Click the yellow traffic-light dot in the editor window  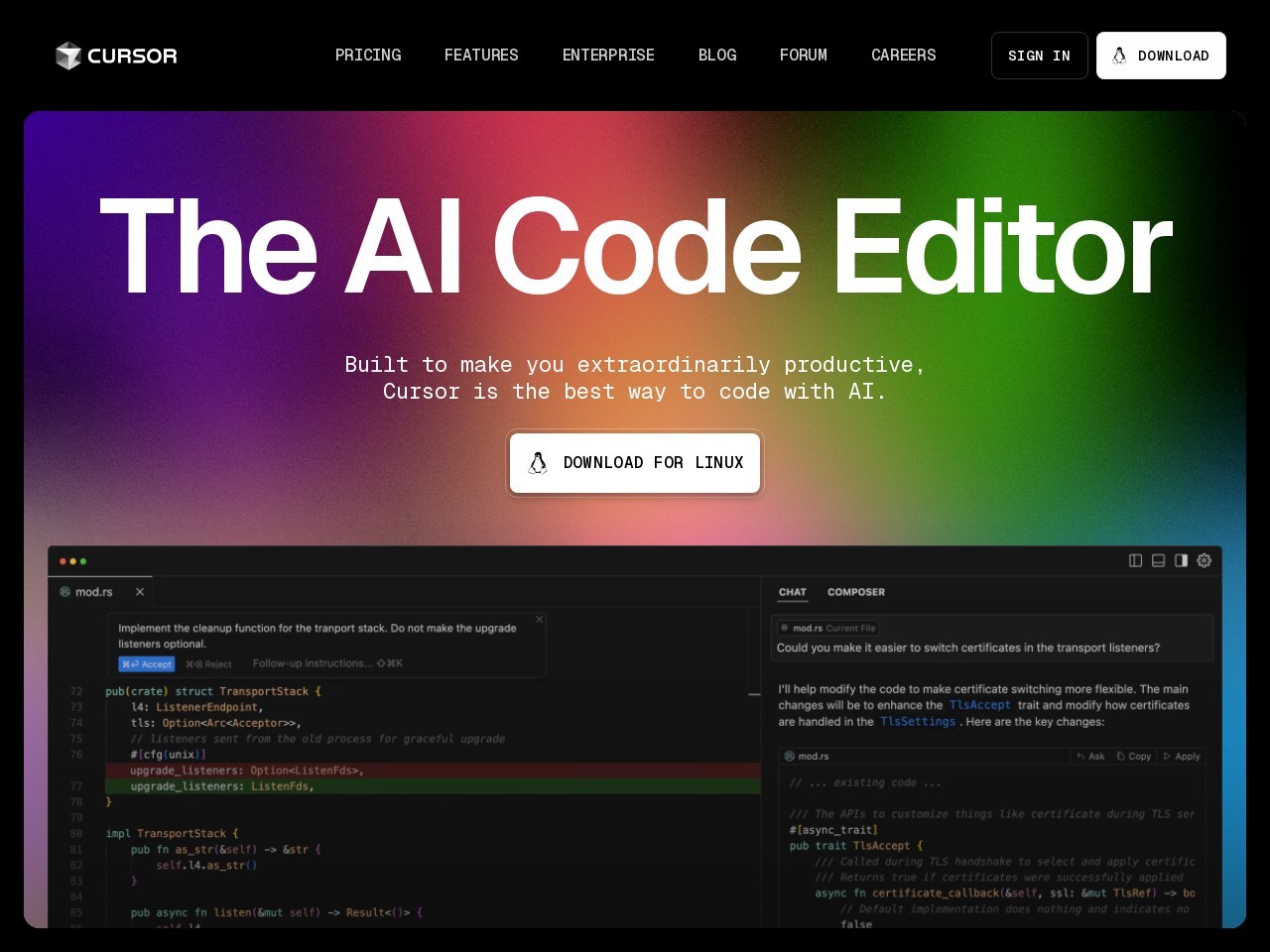72,561
